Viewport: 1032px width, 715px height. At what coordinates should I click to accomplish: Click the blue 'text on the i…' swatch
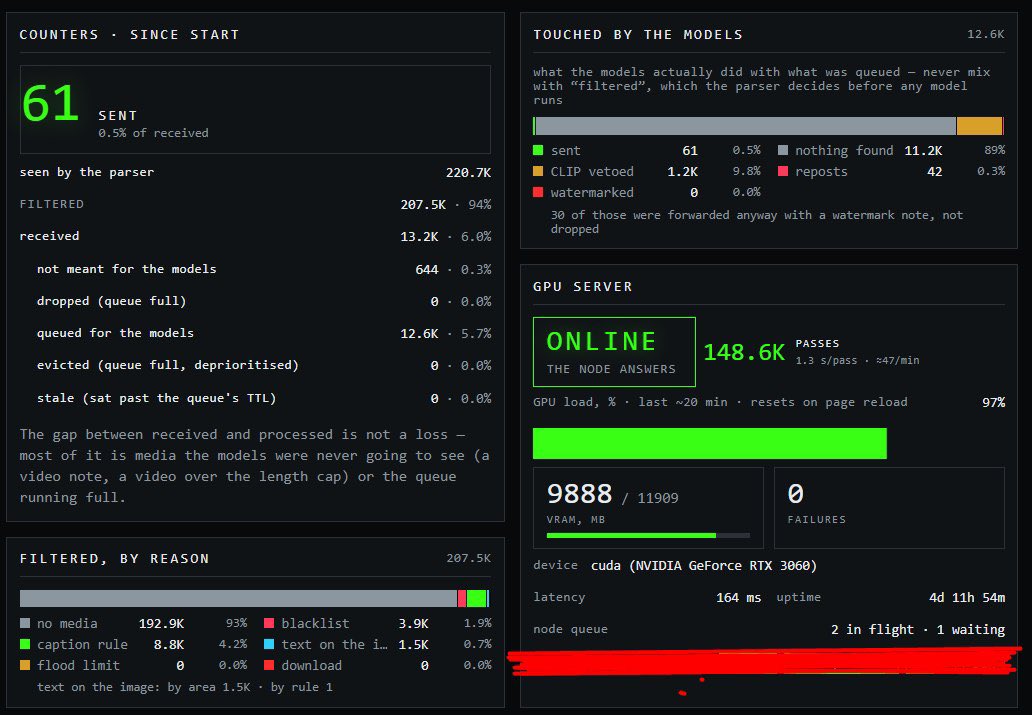[269, 644]
